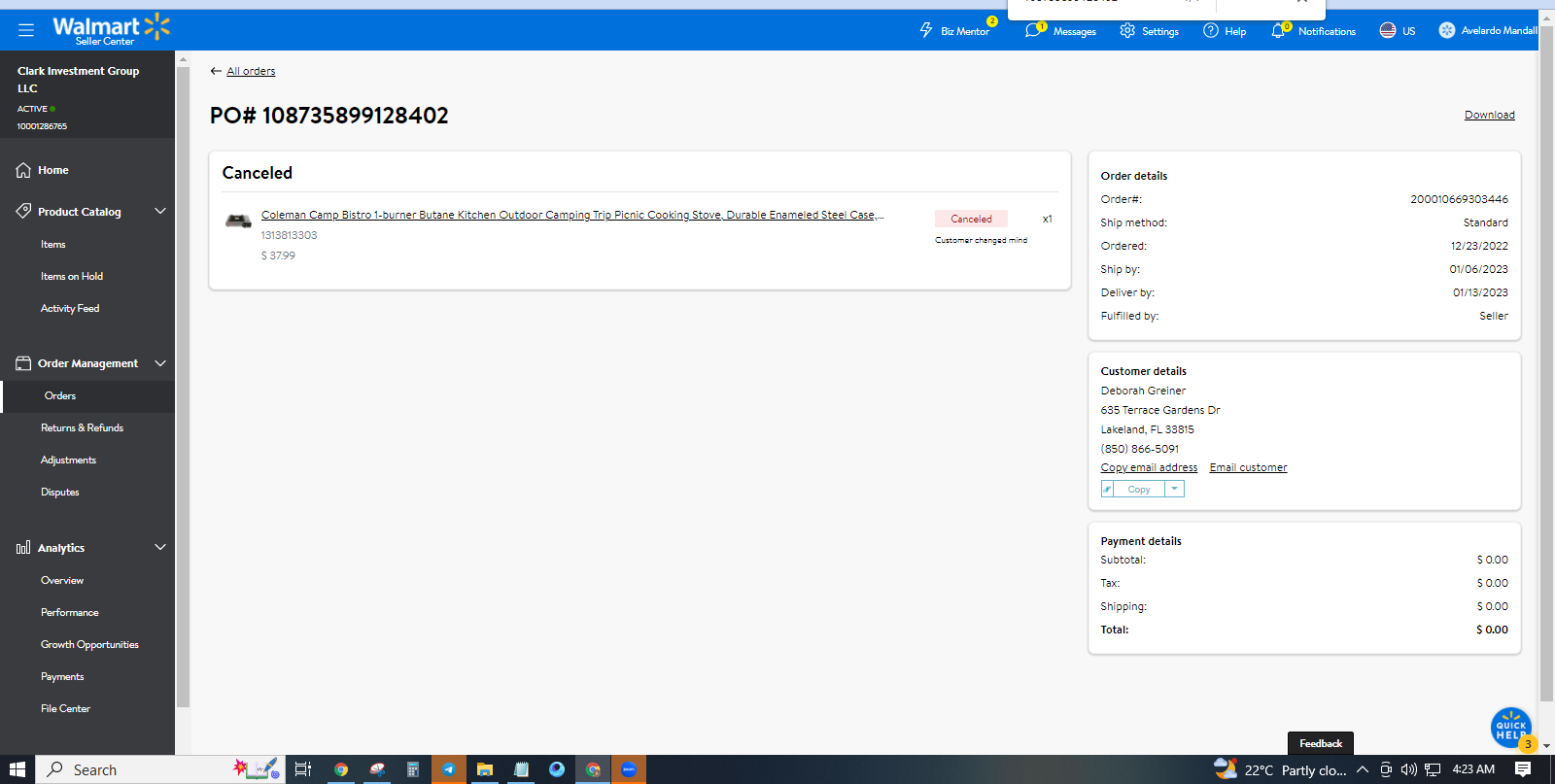
Task: Click order number 200010669303446
Action: (1460, 199)
